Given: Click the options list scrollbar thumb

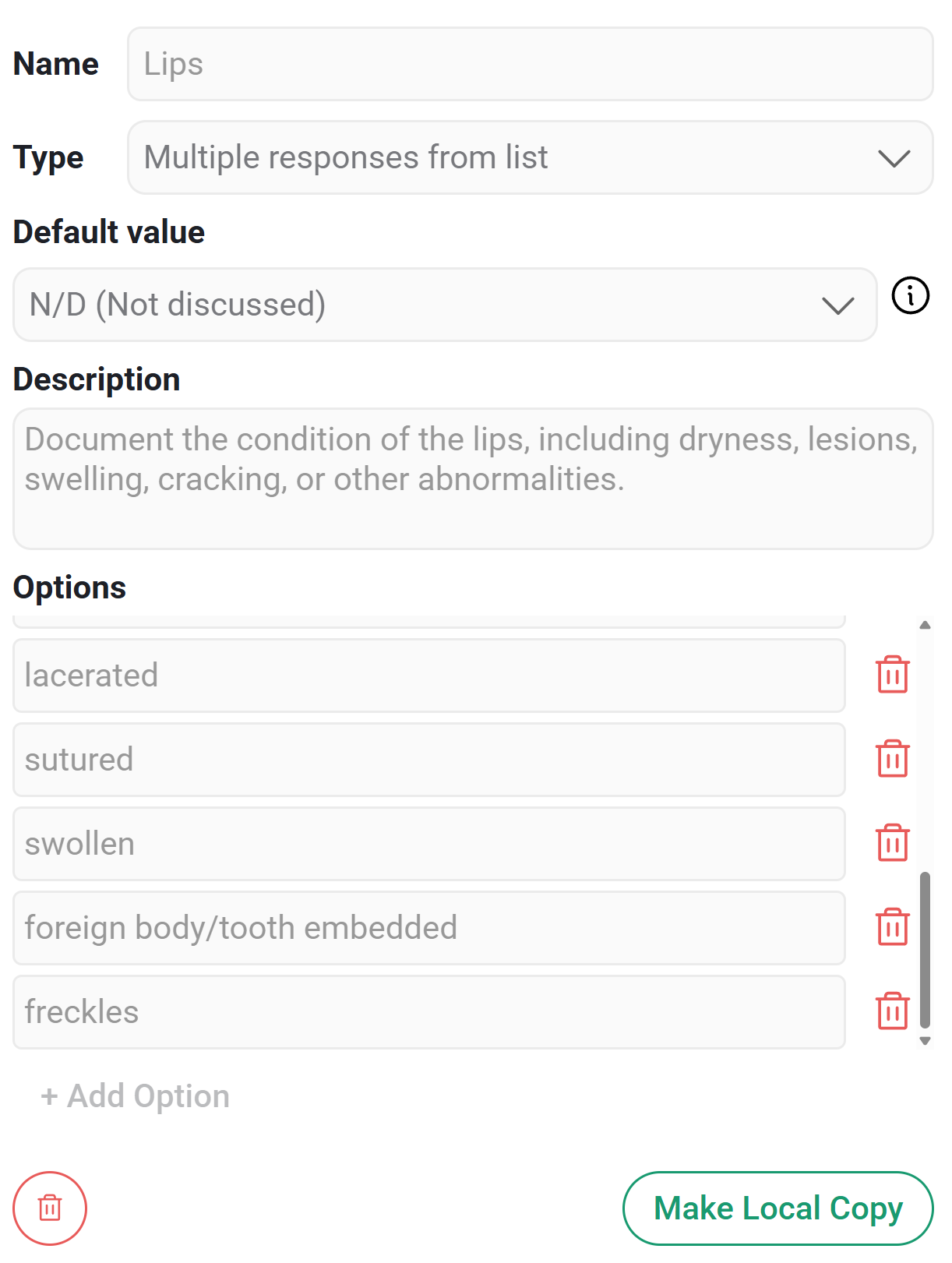Looking at the screenshot, I should tap(925, 951).
